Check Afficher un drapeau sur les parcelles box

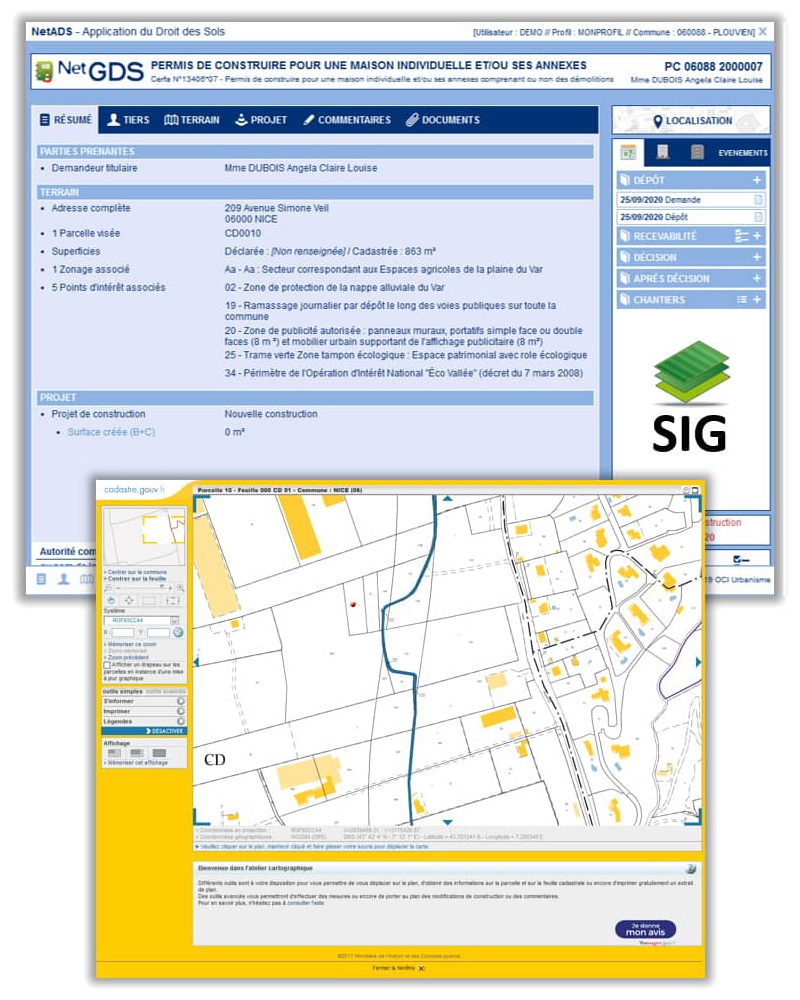tap(107, 665)
